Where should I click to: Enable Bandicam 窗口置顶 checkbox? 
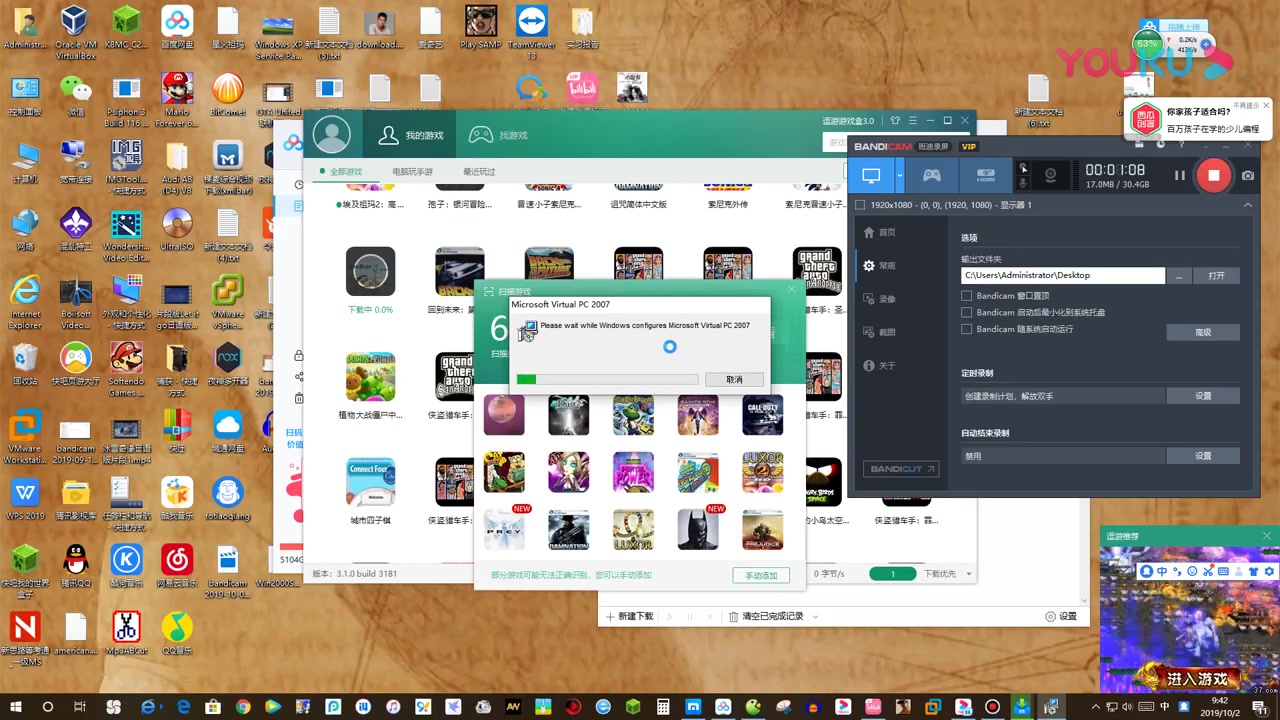coord(967,296)
